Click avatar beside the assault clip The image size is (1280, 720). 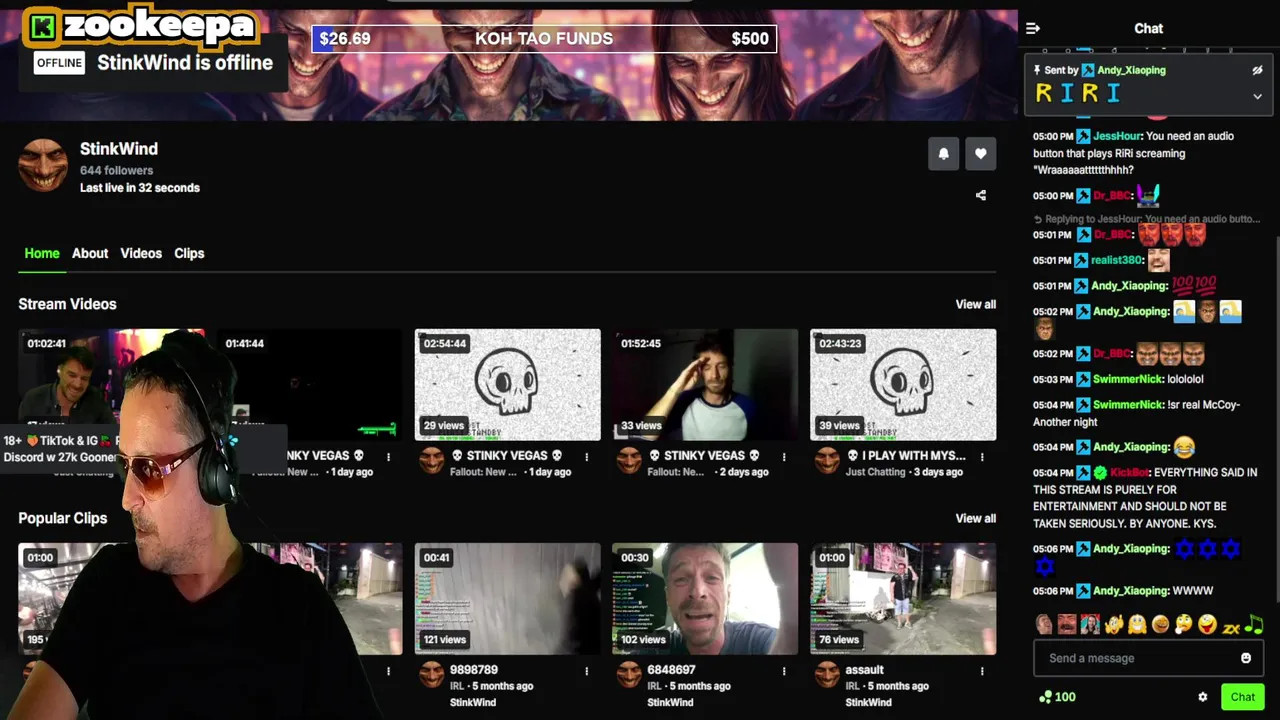pyautogui.click(x=826, y=674)
